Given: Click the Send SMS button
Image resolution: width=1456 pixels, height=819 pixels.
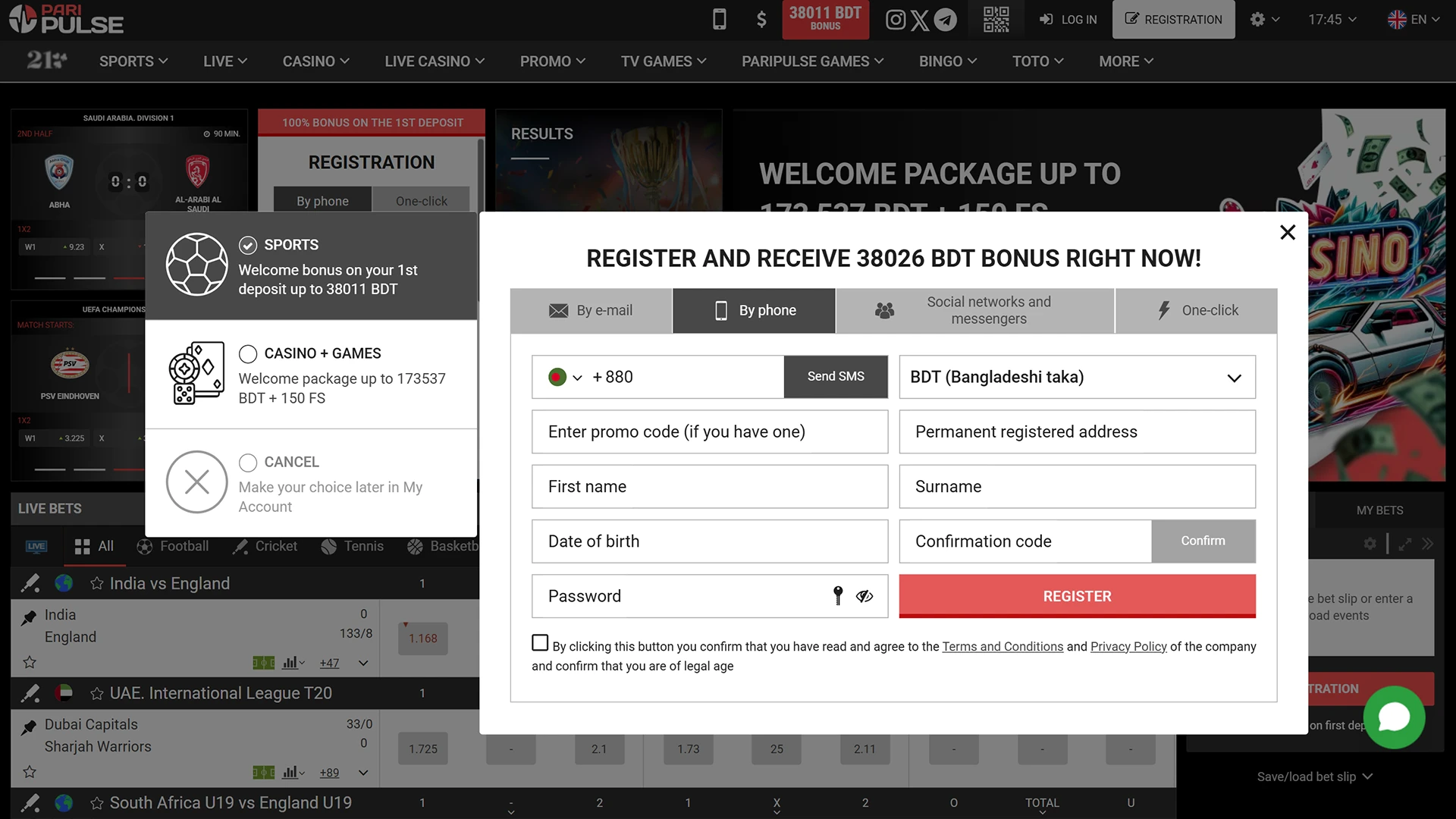Looking at the screenshot, I should point(835,376).
